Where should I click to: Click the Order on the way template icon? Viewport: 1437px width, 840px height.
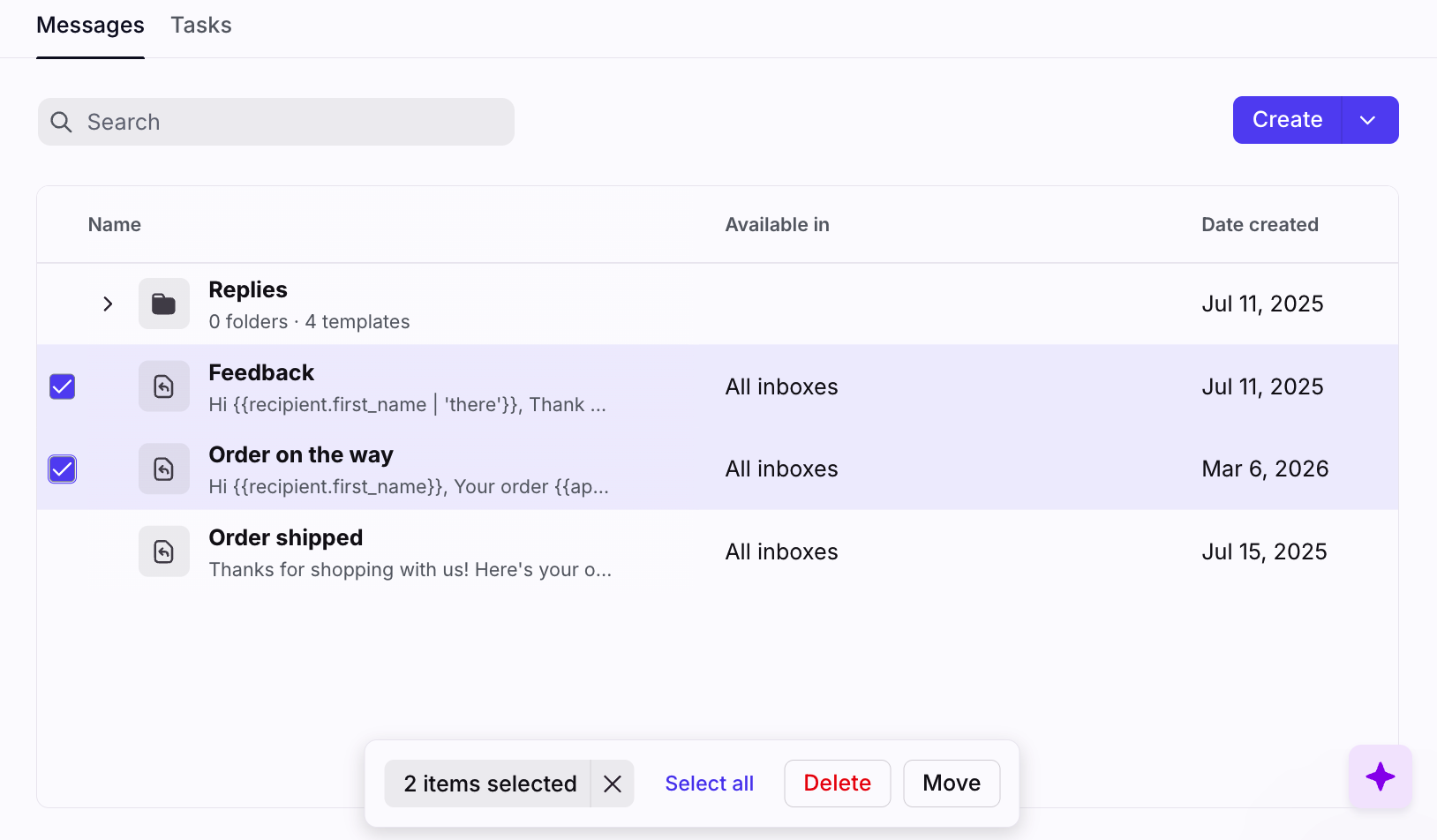point(164,469)
